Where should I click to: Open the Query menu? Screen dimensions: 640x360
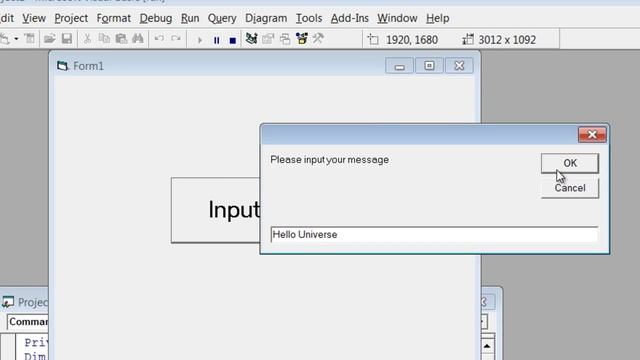tap(222, 18)
